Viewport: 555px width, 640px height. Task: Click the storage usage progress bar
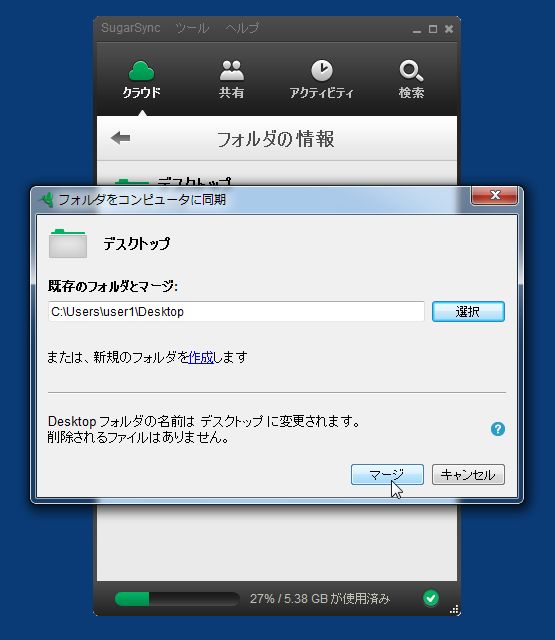[177, 599]
